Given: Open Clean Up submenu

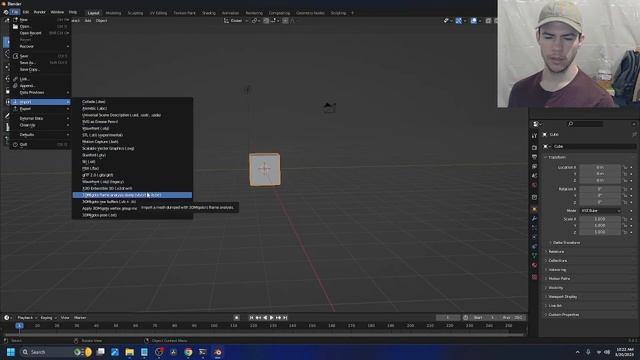Looking at the screenshot, I should 40,125.
